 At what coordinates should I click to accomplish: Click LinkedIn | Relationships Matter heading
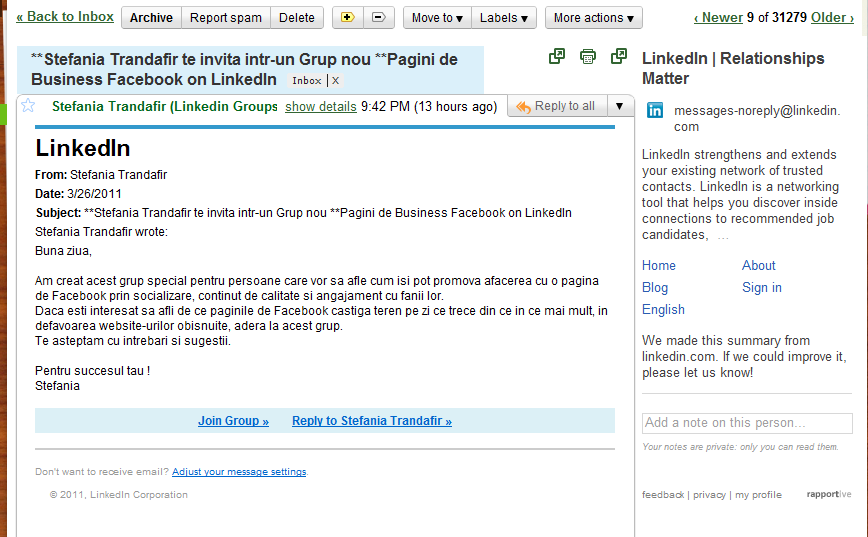point(733,68)
